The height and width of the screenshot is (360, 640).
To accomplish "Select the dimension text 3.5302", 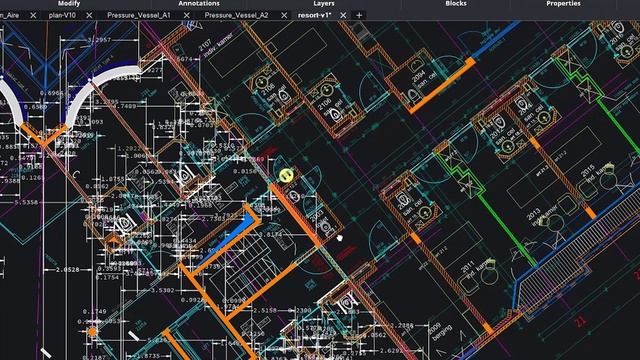I will coord(162,291).
